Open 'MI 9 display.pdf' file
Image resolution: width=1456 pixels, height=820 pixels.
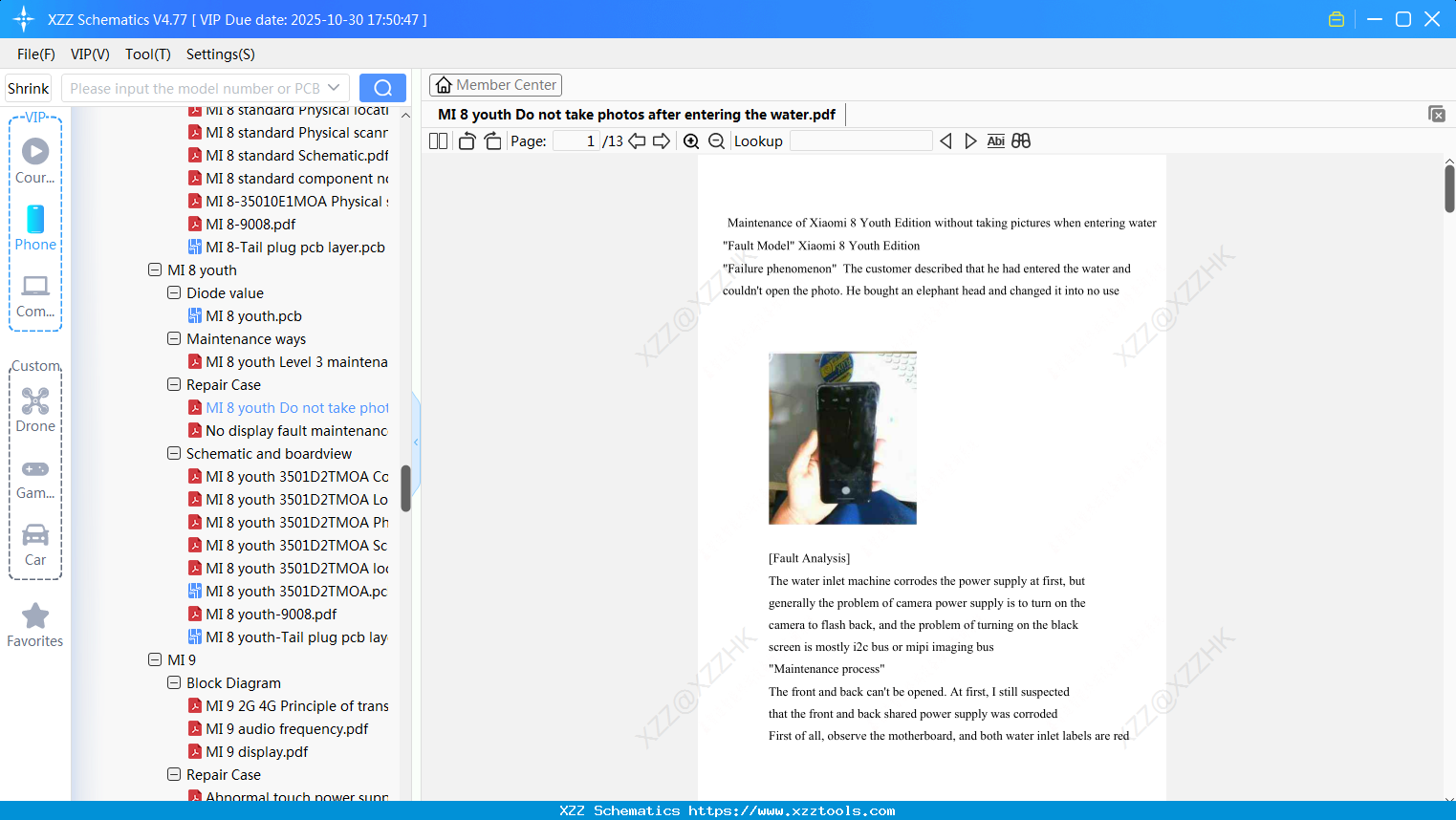249,752
